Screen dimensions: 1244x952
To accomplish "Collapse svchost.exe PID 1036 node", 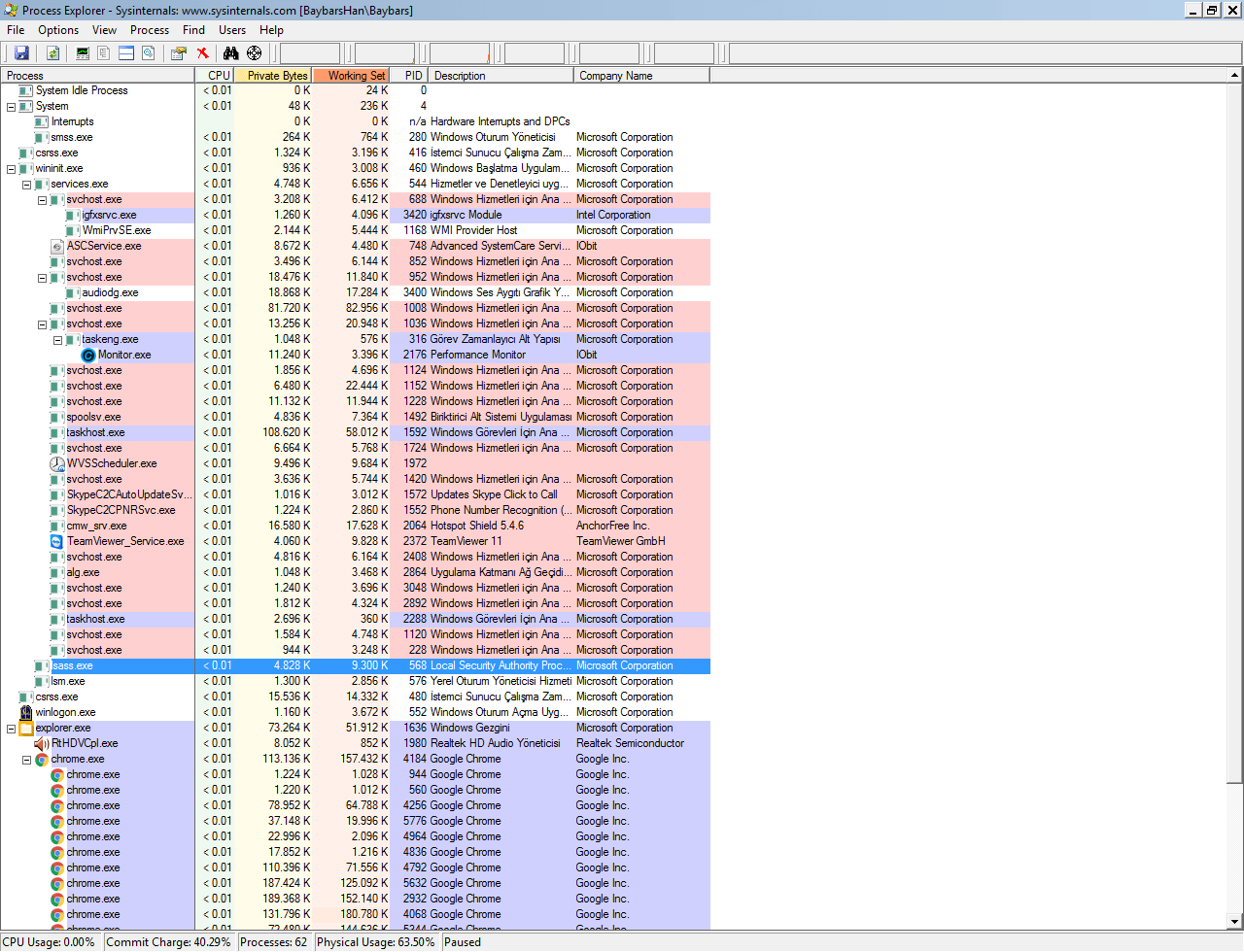I will 43,324.
